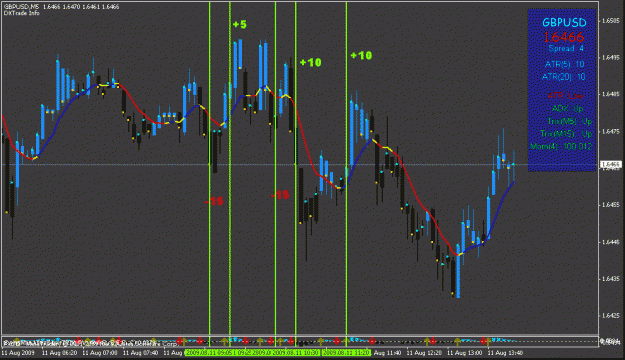Click the ADX: Up status

tap(568, 108)
